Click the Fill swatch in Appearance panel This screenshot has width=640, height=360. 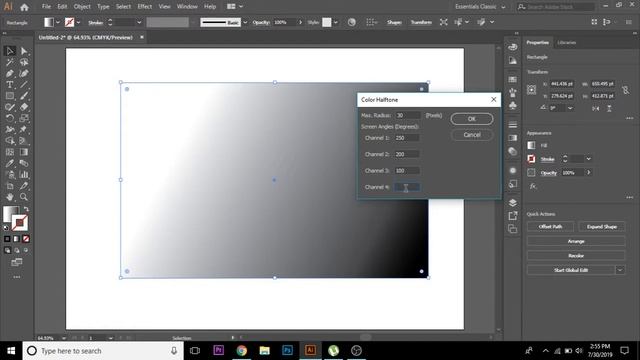pyautogui.click(x=531, y=145)
